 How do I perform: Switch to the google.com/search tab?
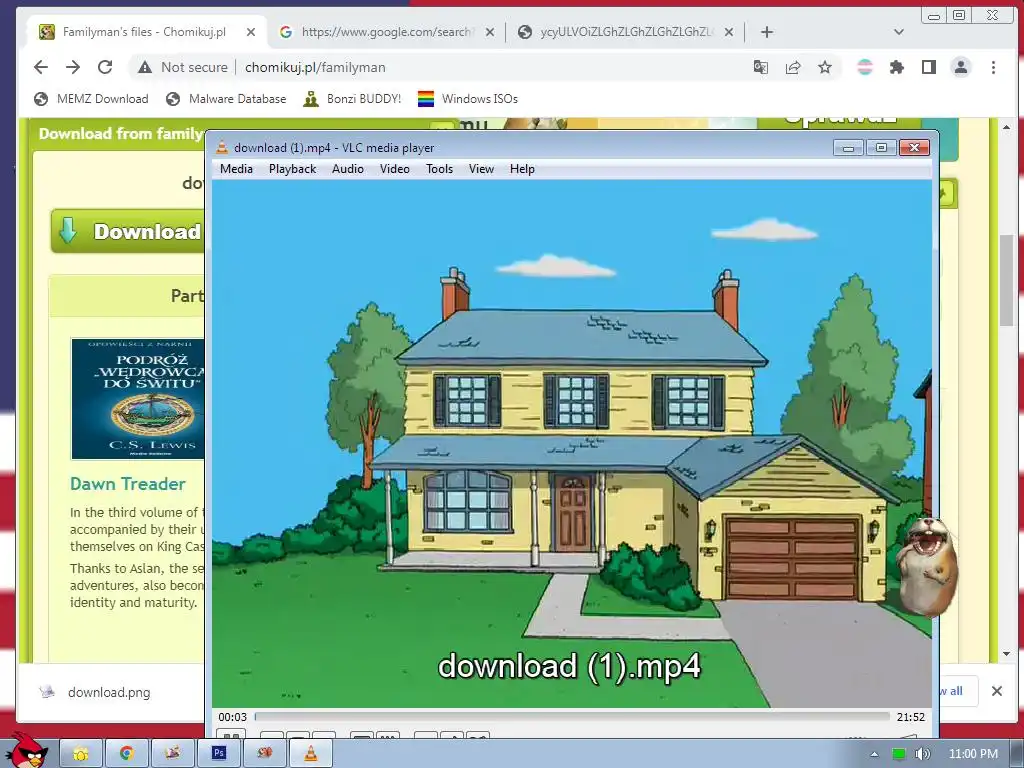point(385,32)
